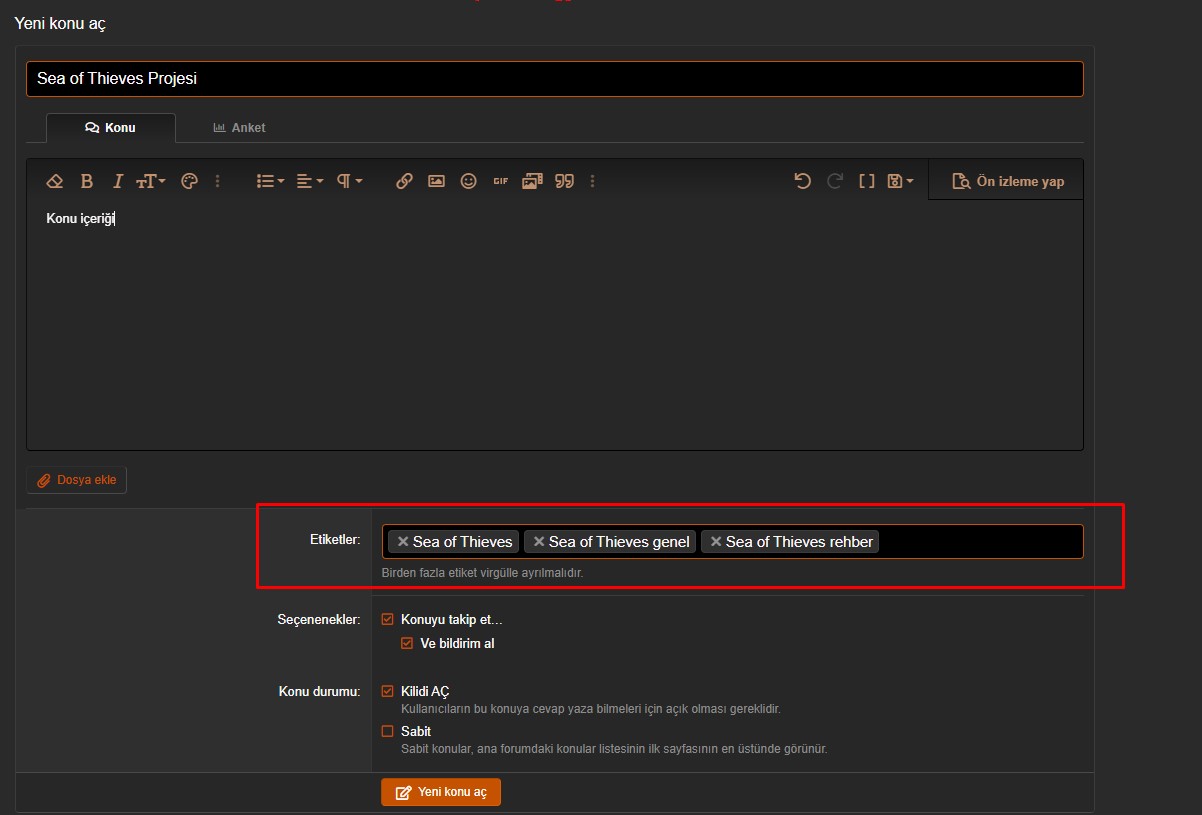Redo the last edit
The image size is (1202, 815).
(834, 181)
